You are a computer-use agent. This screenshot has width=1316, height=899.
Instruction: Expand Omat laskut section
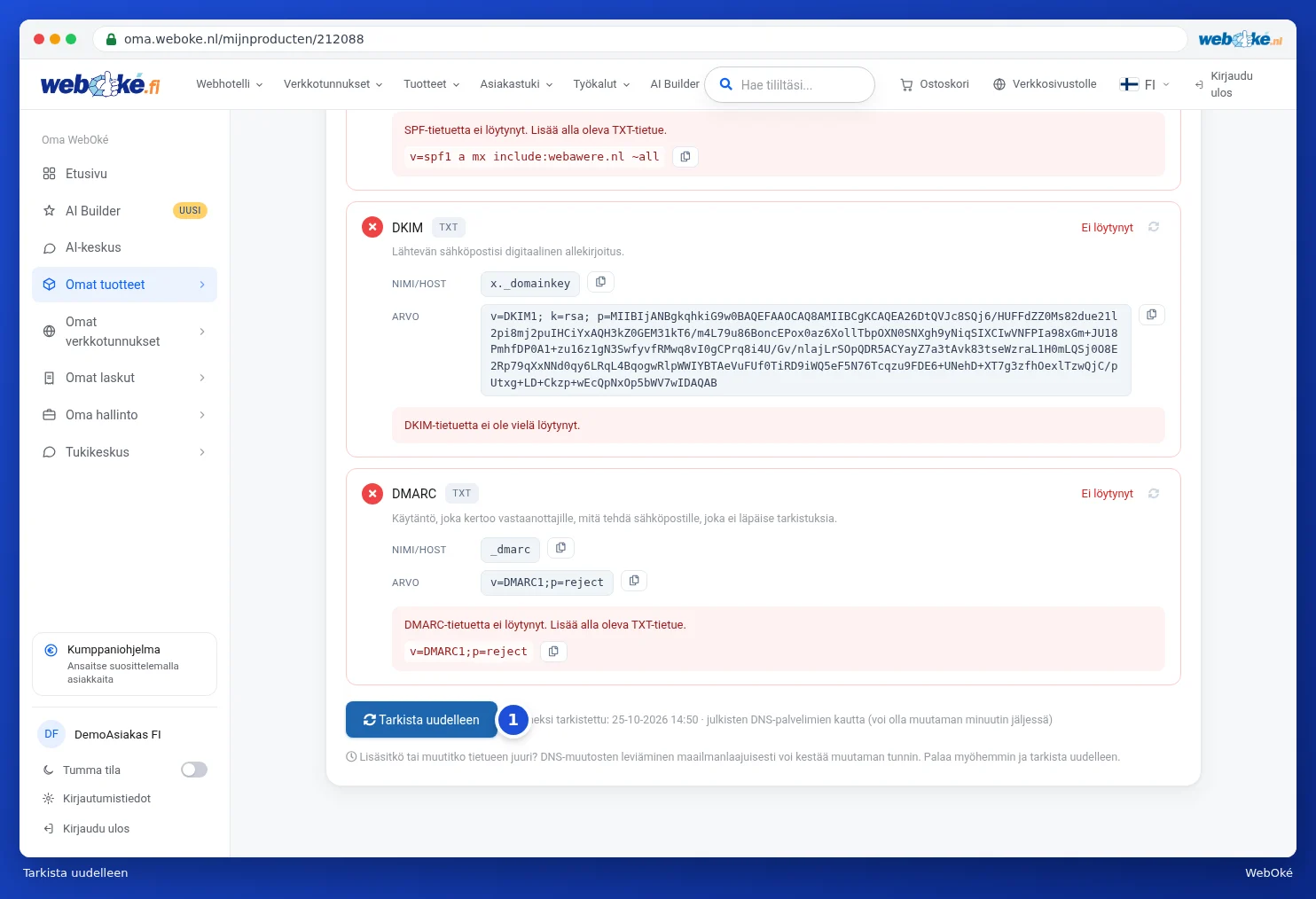(124, 378)
